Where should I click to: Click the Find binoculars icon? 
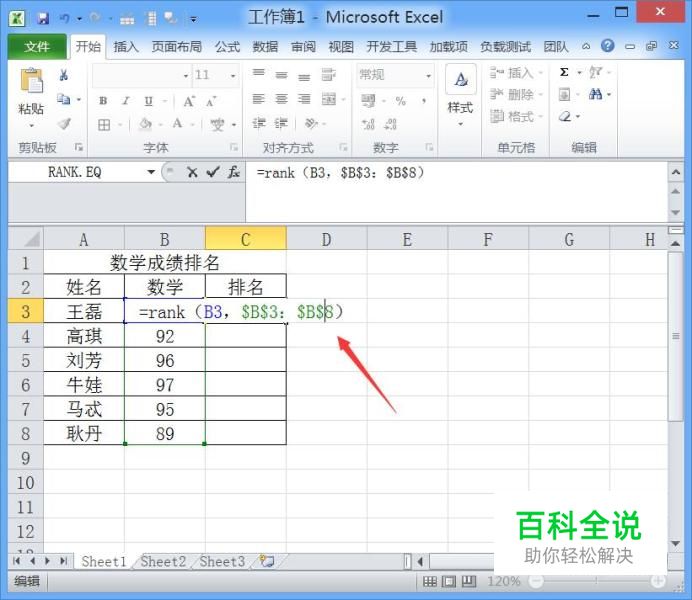pos(595,94)
